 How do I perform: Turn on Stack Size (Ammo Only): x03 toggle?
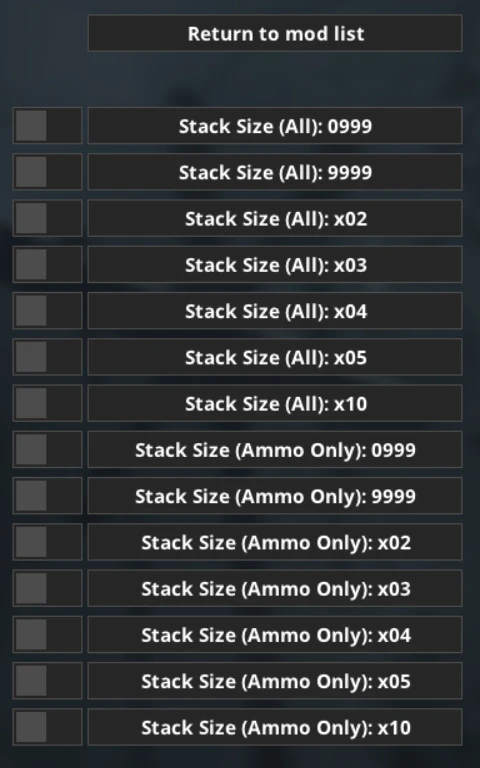[47, 588]
